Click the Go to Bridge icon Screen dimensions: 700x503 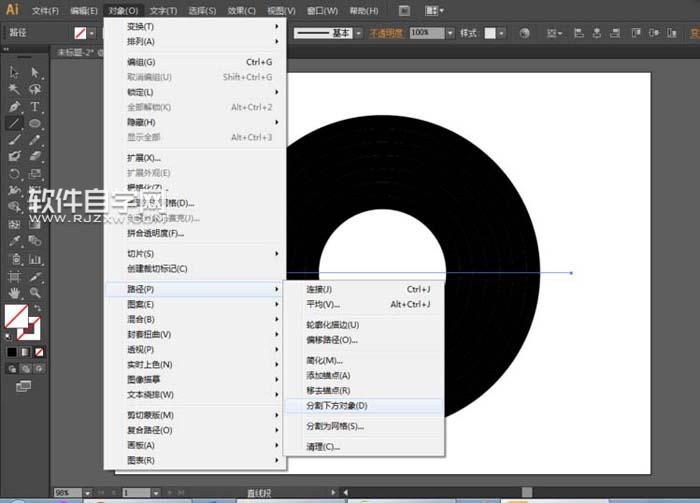point(404,10)
